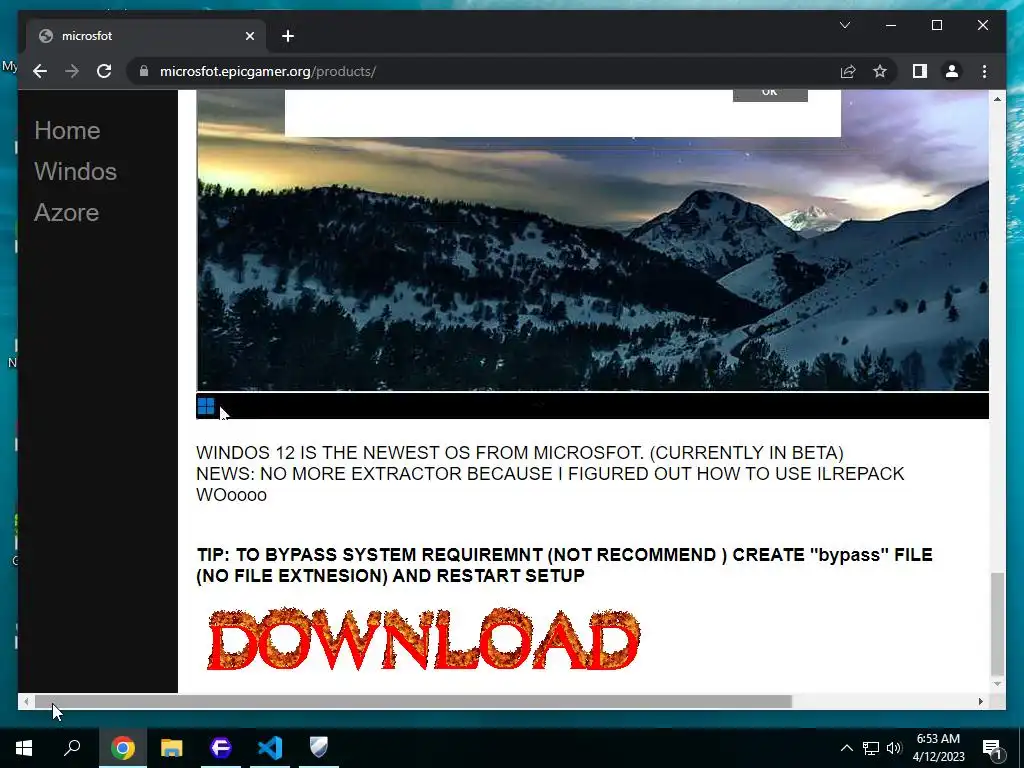The image size is (1024, 768).
Task: Open the network status icon
Action: (x=871, y=748)
